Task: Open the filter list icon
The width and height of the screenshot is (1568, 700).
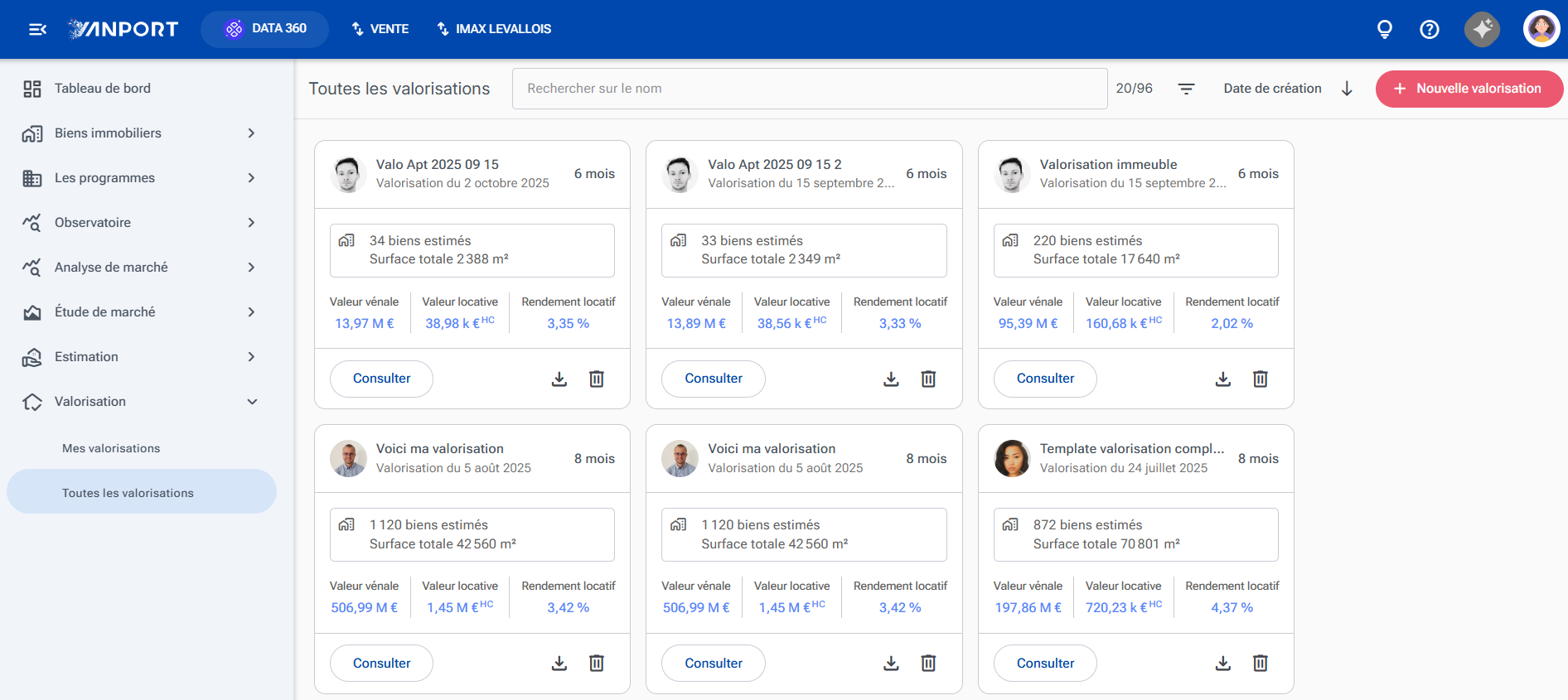Action: 1186,89
